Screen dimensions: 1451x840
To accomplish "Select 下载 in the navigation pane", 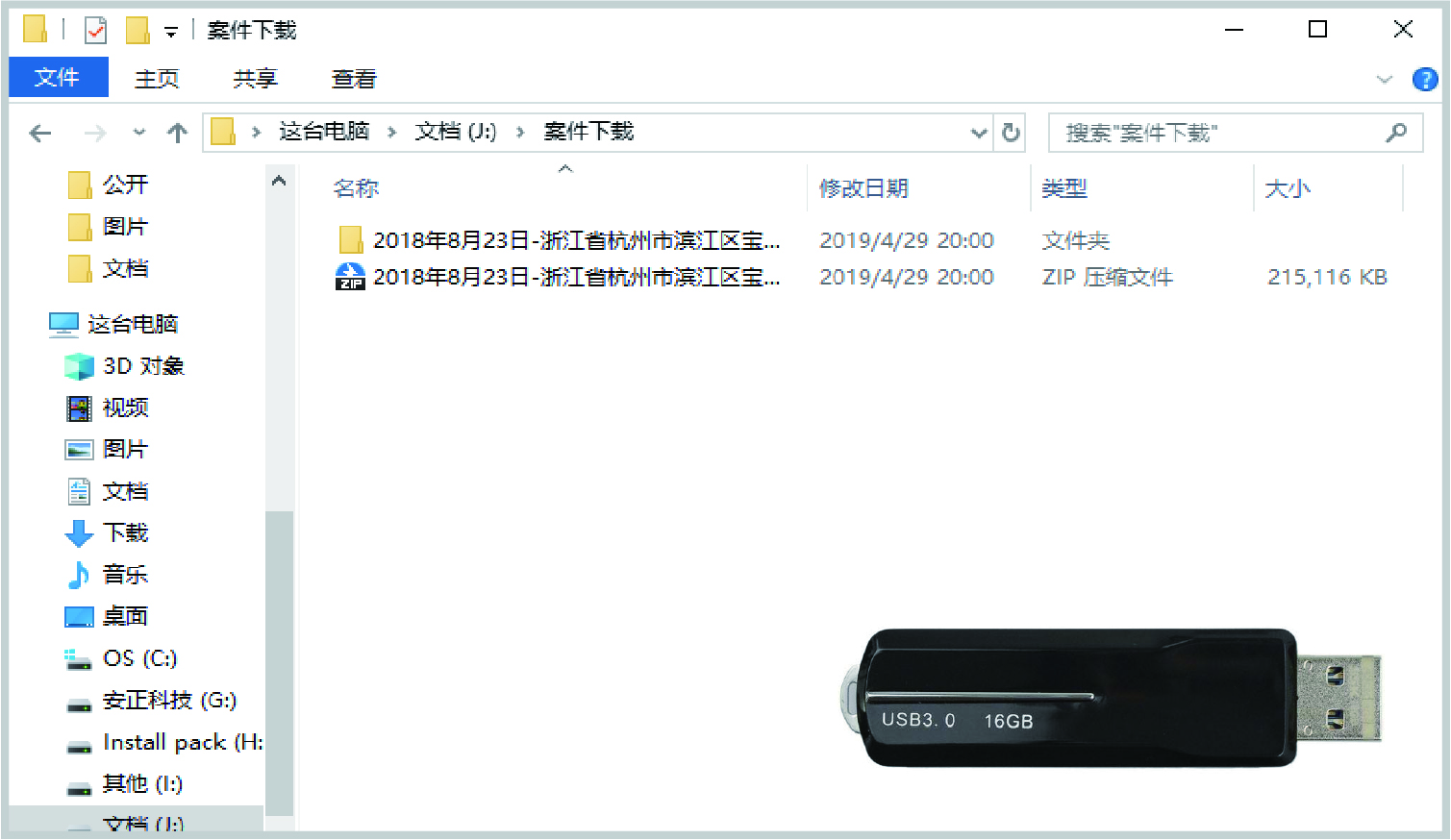I will point(125,532).
